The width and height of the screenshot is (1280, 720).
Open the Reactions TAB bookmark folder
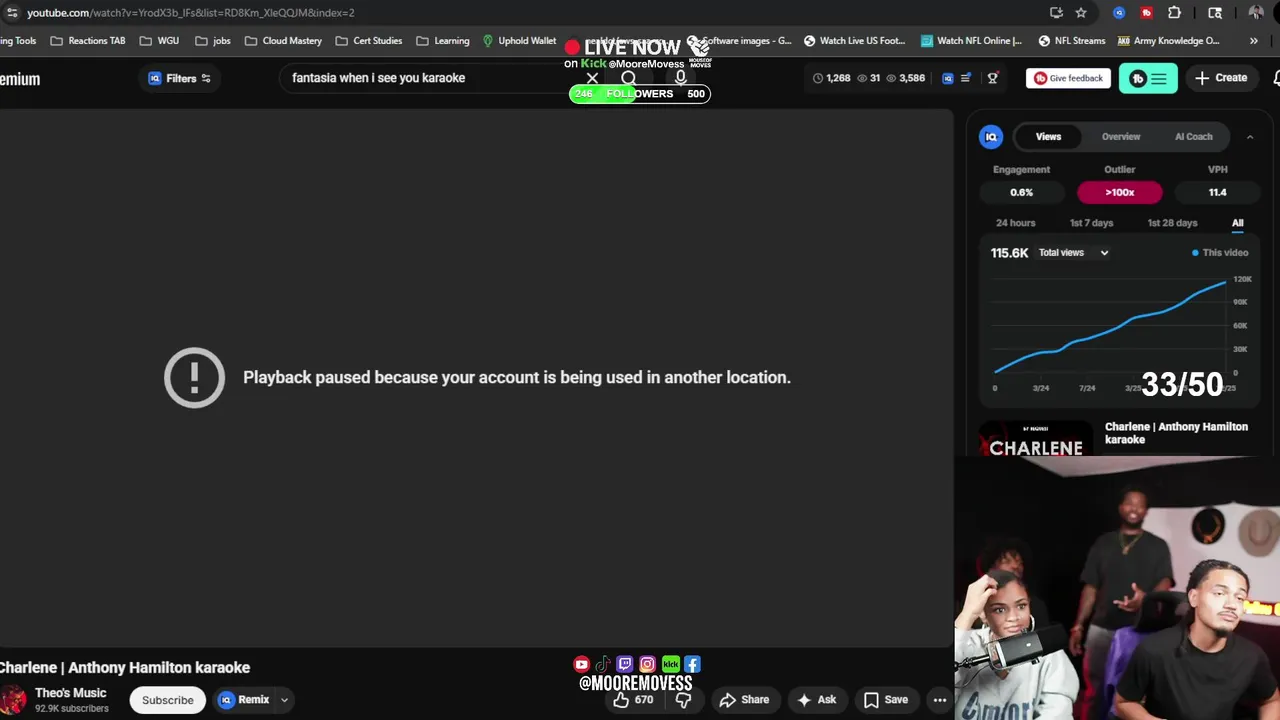click(x=87, y=41)
